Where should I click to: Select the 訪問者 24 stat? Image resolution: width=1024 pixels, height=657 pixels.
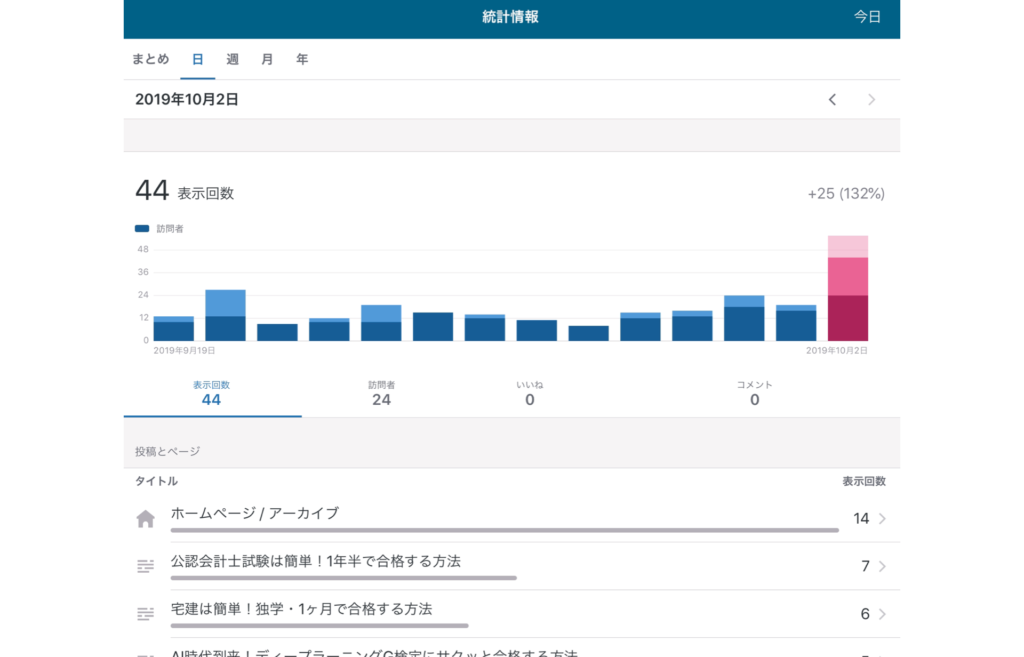381,393
